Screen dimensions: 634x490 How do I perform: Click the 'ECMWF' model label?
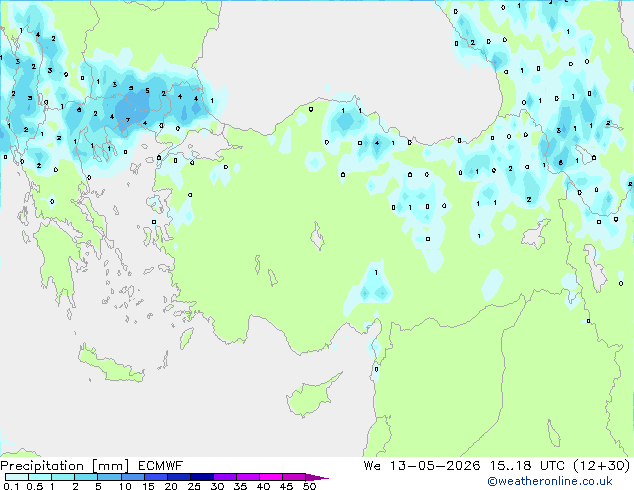[x=161, y=466]
